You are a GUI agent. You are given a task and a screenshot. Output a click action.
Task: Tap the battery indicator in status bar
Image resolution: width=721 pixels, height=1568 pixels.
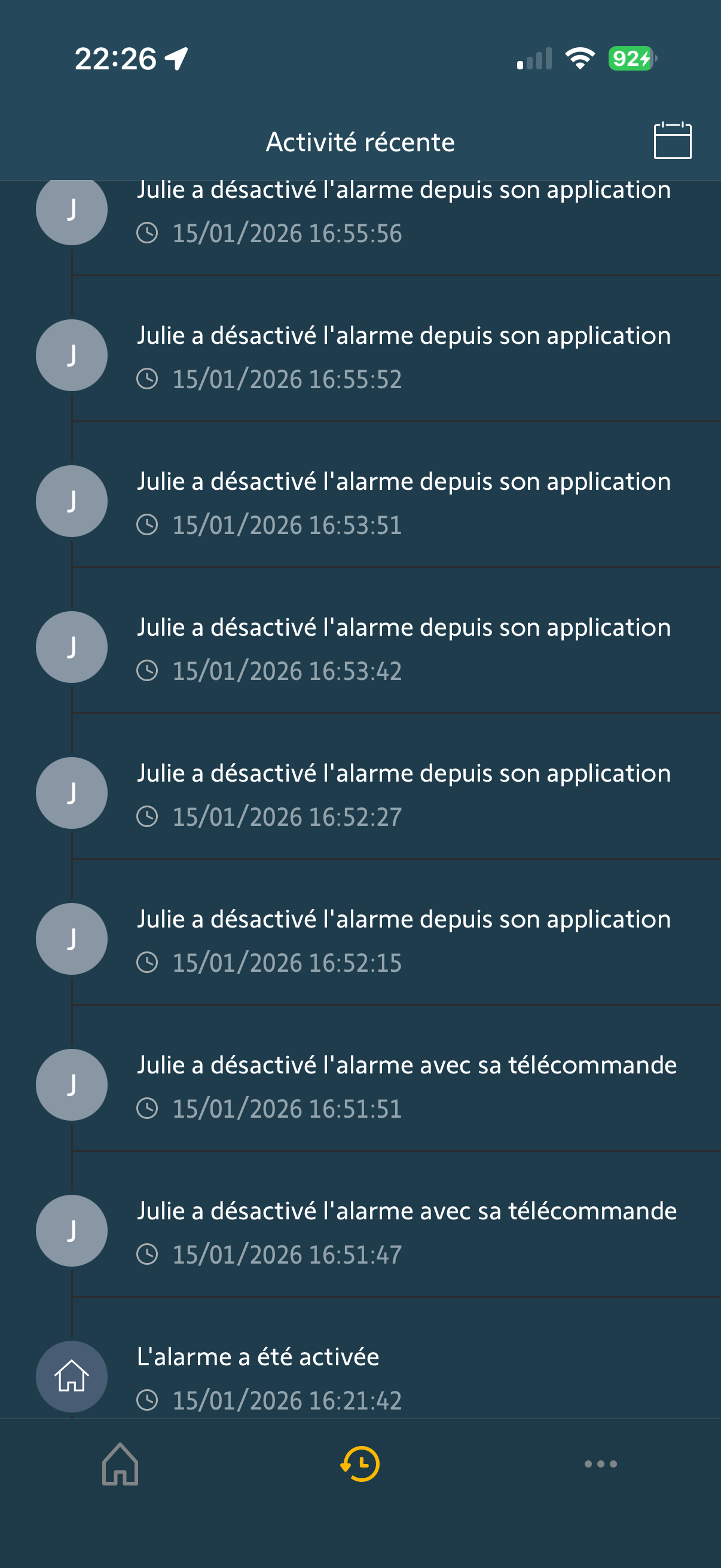(631, 59)
